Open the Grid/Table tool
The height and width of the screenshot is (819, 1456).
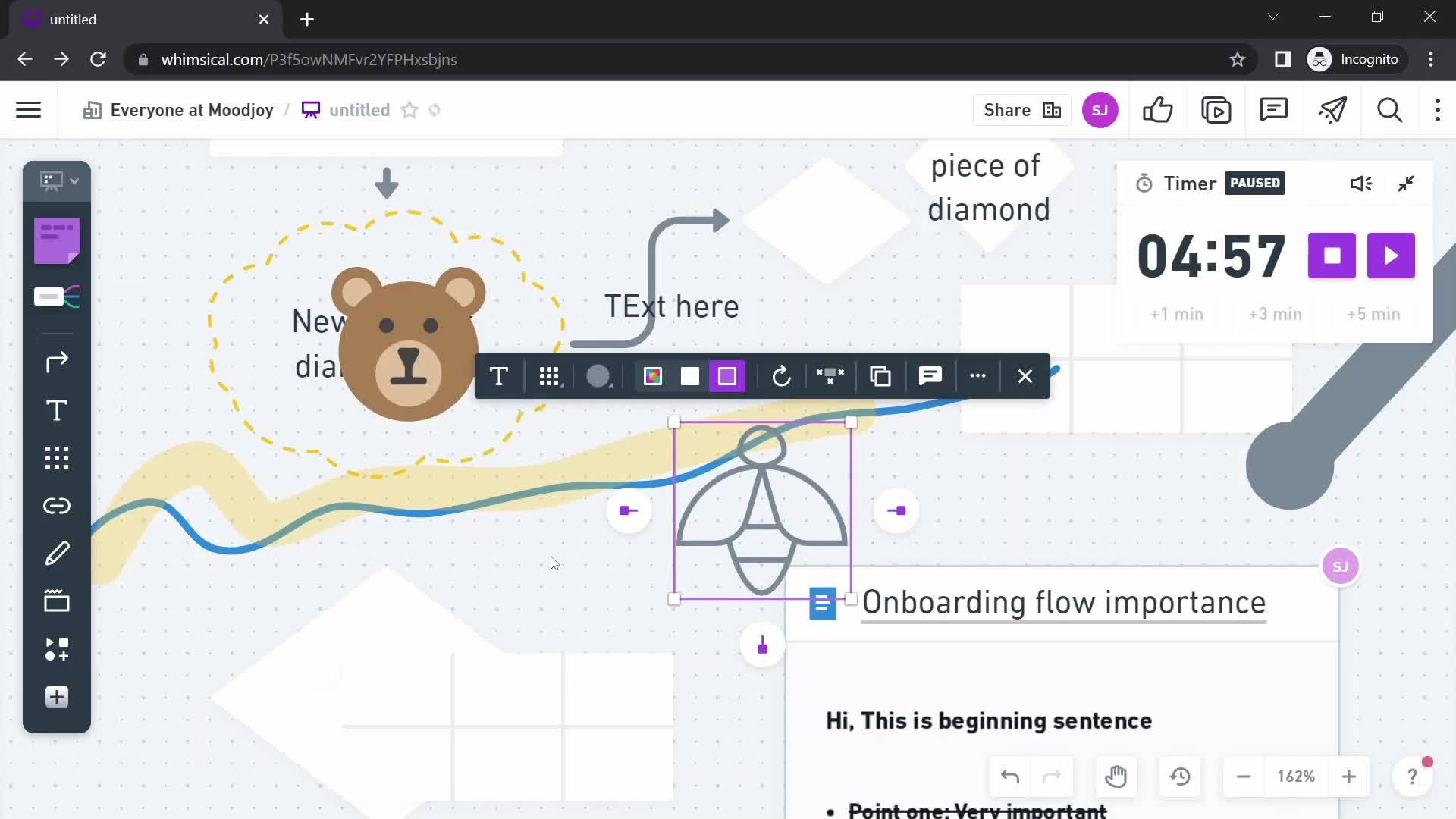[57, 458]
